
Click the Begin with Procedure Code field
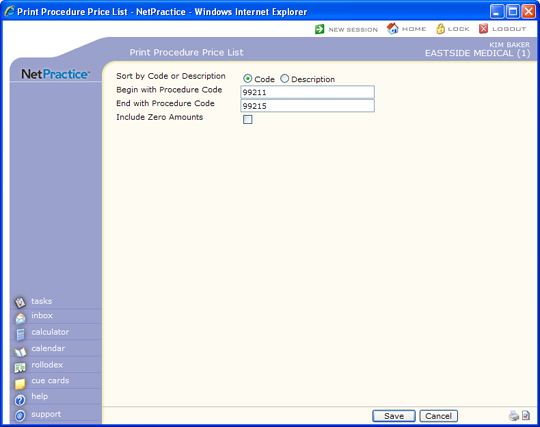(x=307, y=92)
